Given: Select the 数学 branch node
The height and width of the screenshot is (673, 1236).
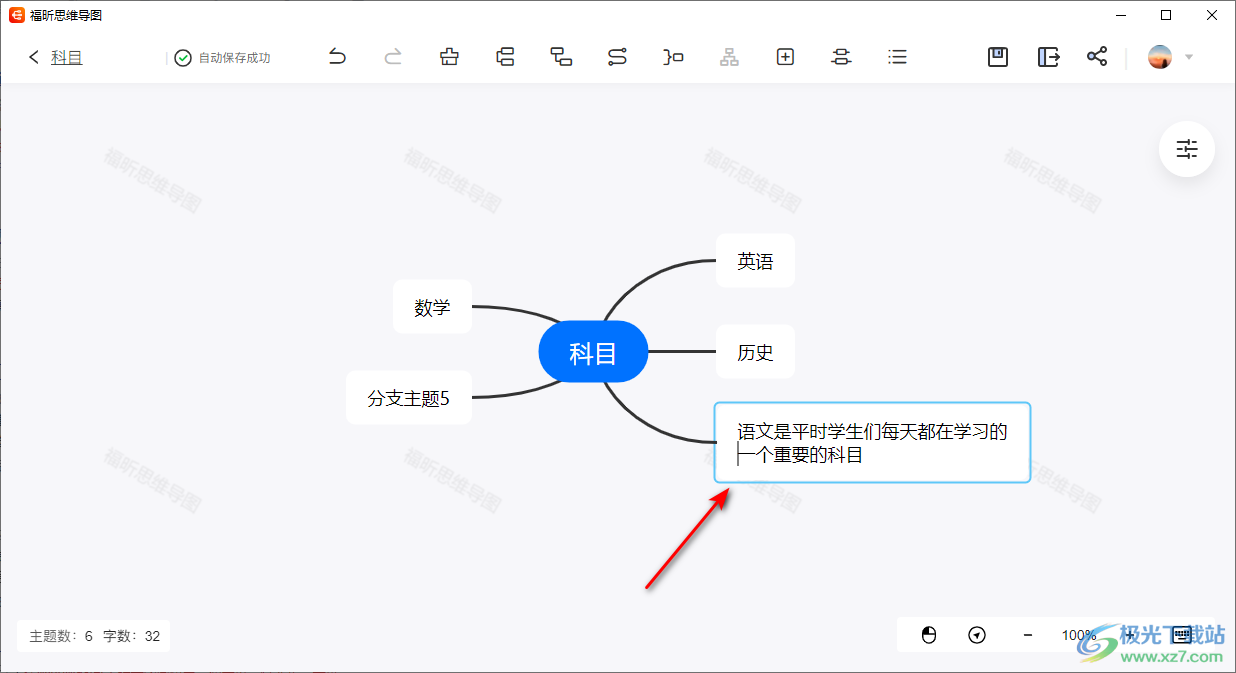Looking at the screenshot, I should (432, 307).
